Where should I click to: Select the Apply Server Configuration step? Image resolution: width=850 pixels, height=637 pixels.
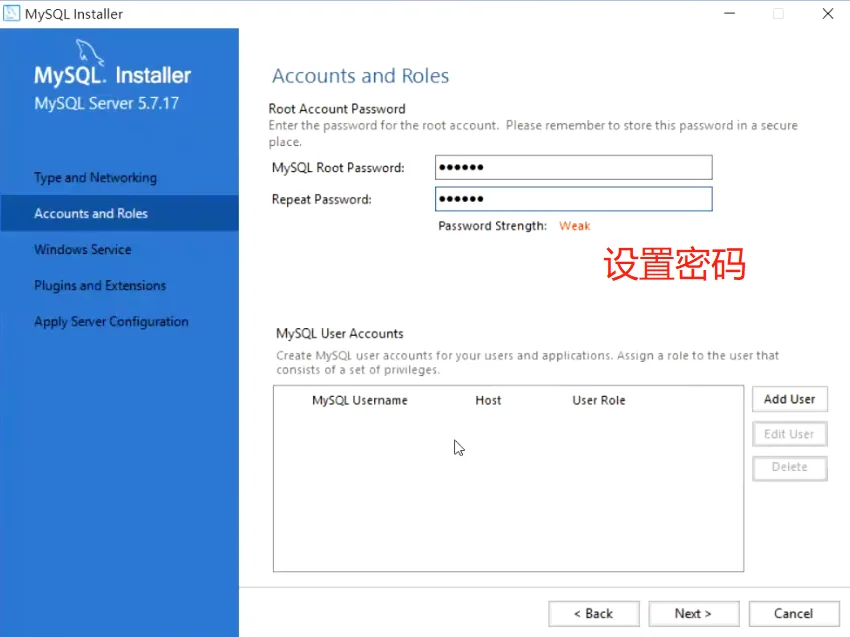click(111, 321)
